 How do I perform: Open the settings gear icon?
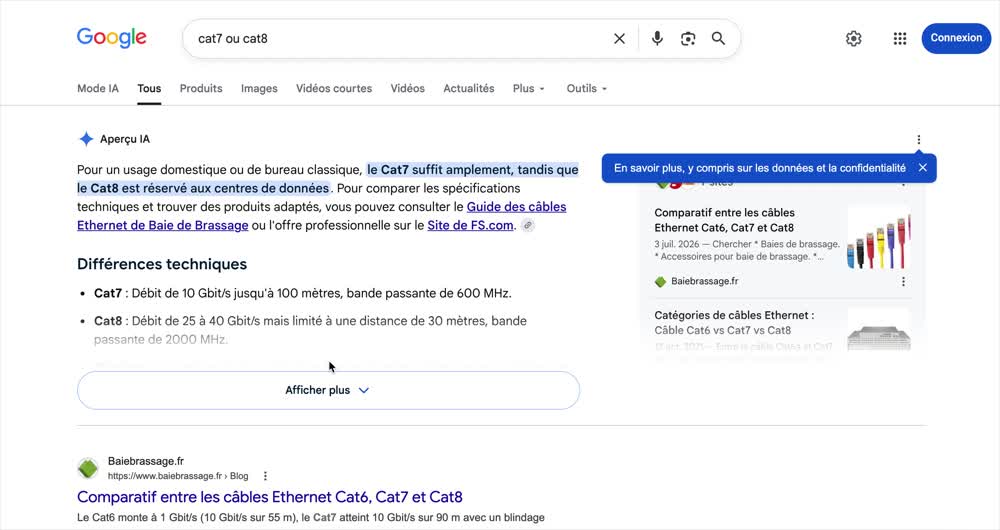pos(853,39)
